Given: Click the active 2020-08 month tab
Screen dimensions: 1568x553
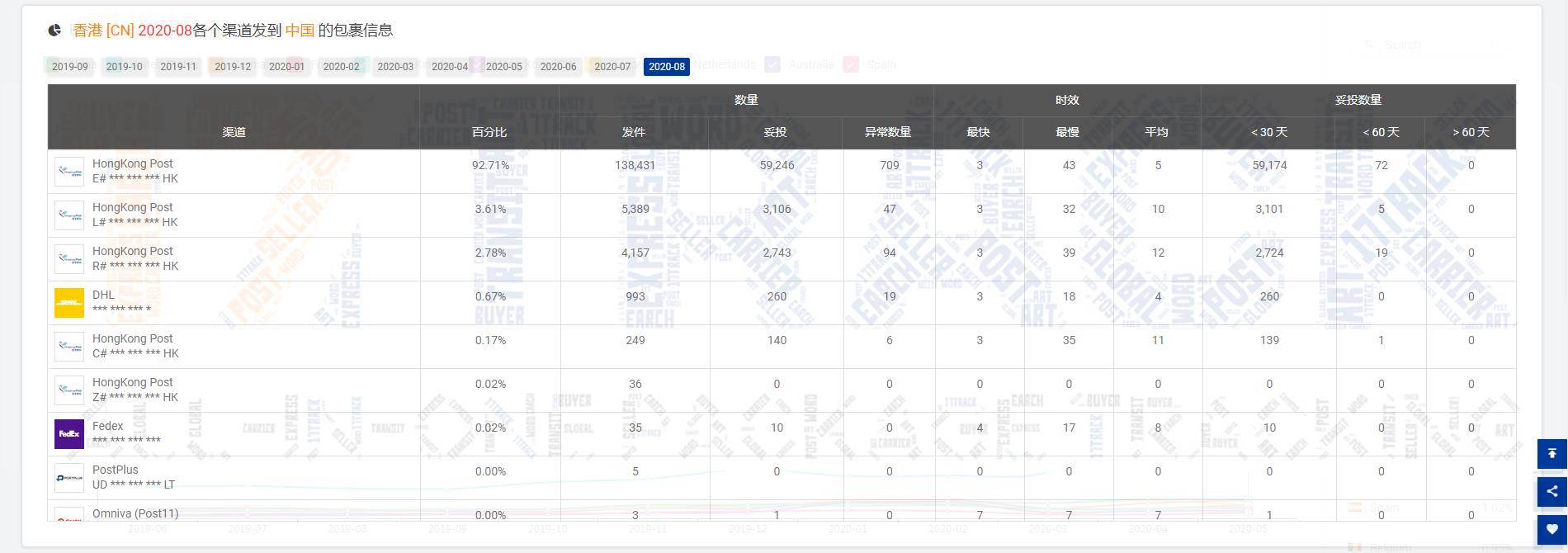Looking at the screenshot, I should coord(667,67).
